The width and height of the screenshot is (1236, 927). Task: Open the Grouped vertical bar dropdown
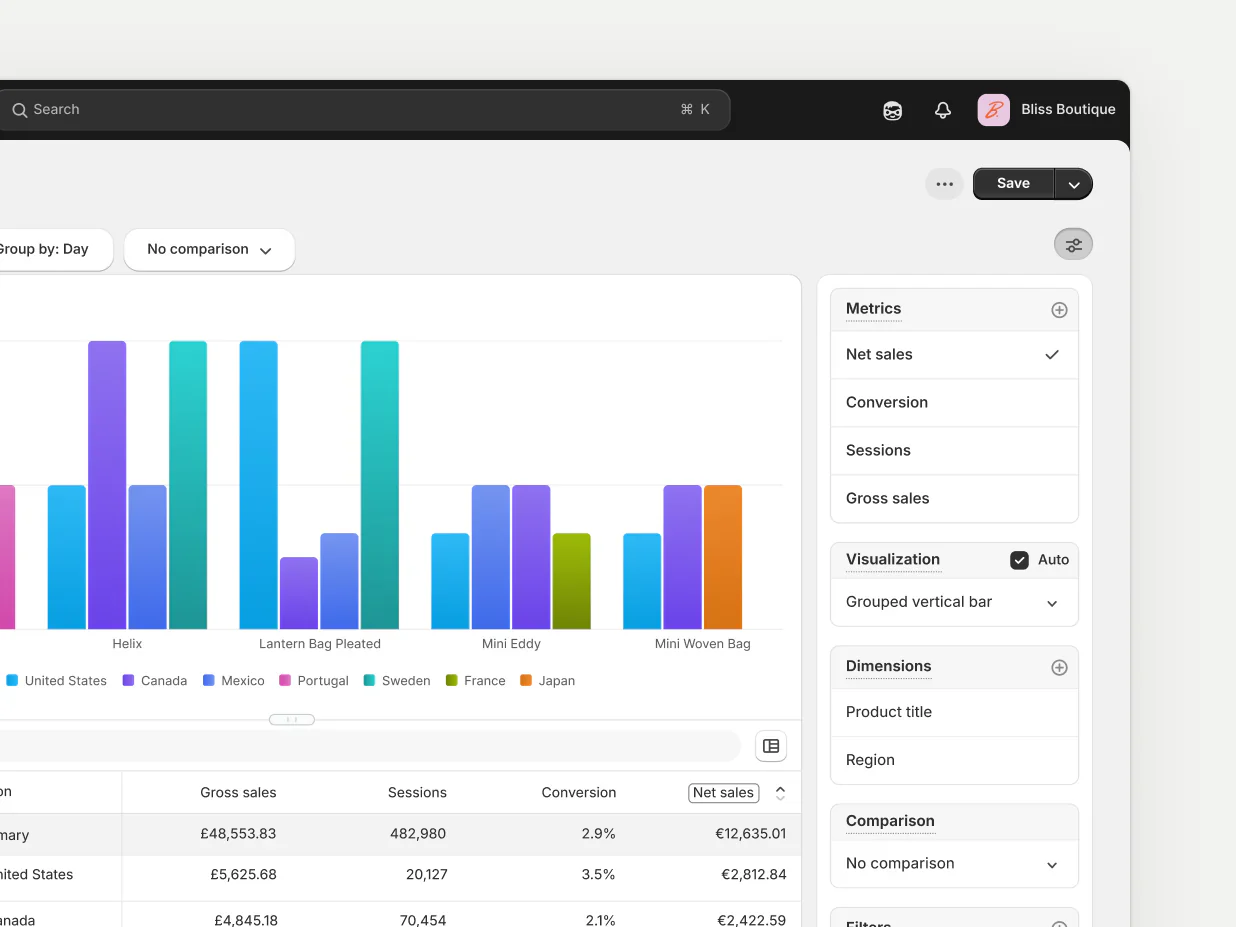coord(953,603)
